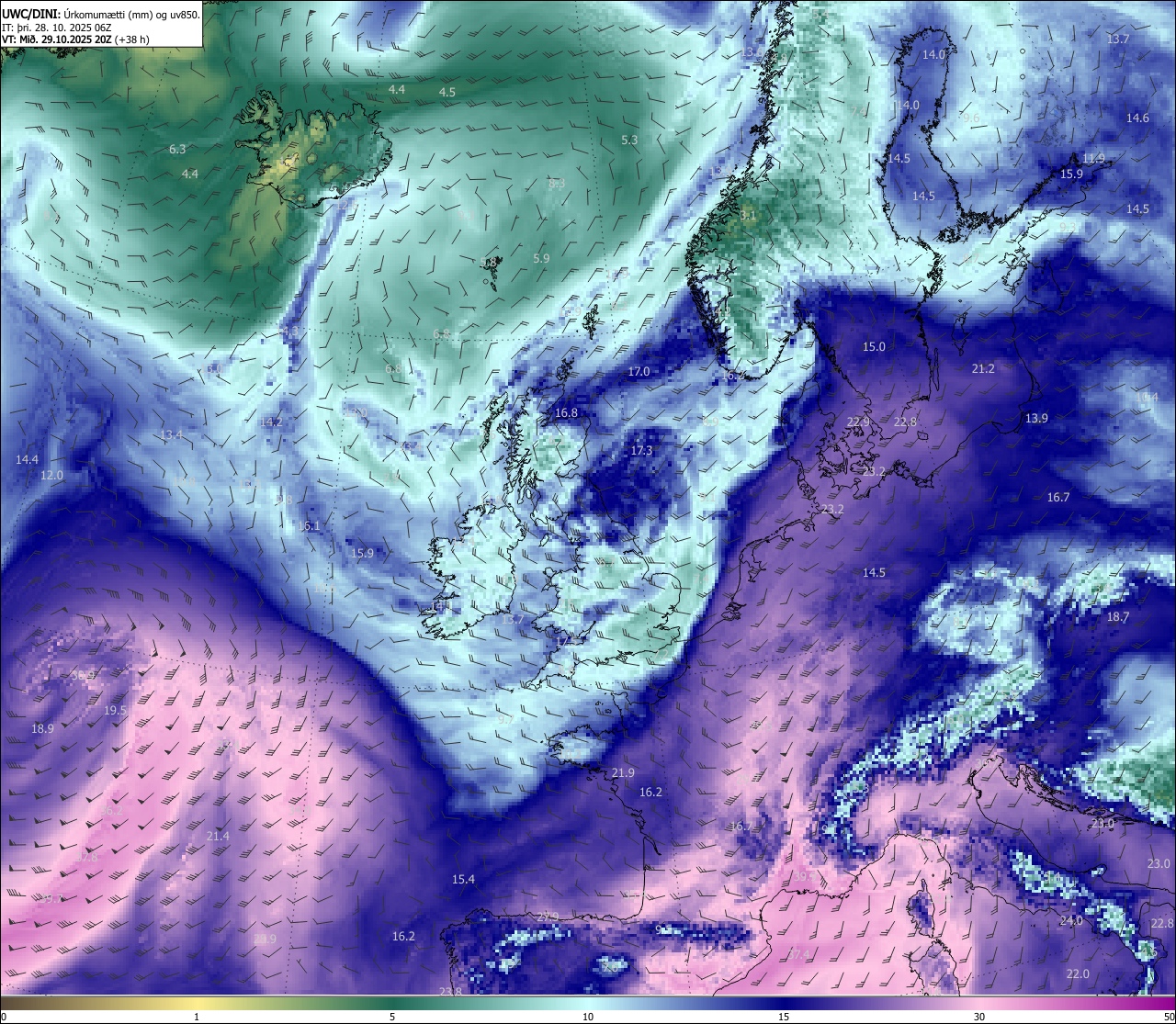Click the color scale label 1
This screenshot has height=1024, width=1176.
click(197, 1017)
